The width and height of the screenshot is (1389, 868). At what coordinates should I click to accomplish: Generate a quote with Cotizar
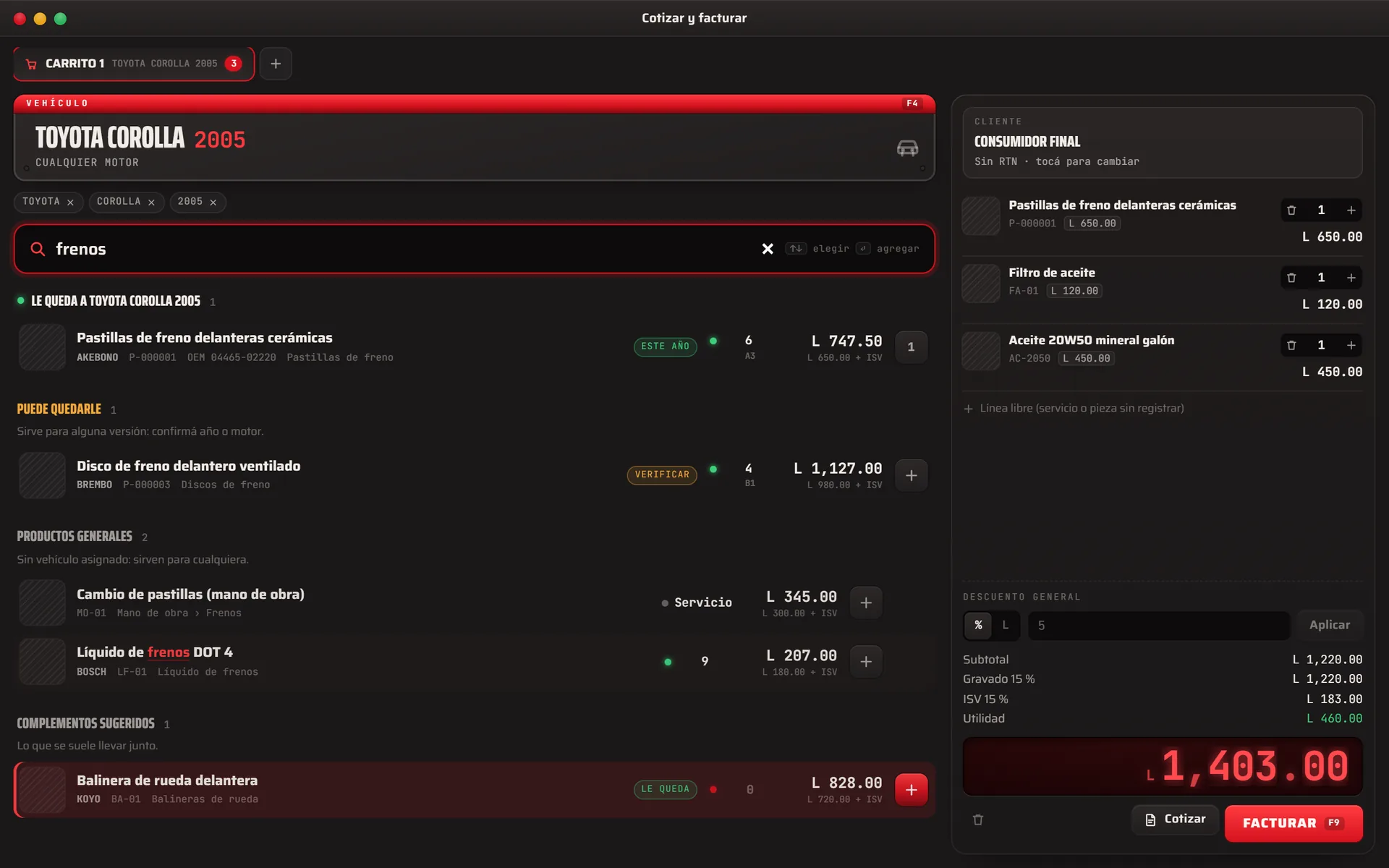click(x=1175, y=820)
